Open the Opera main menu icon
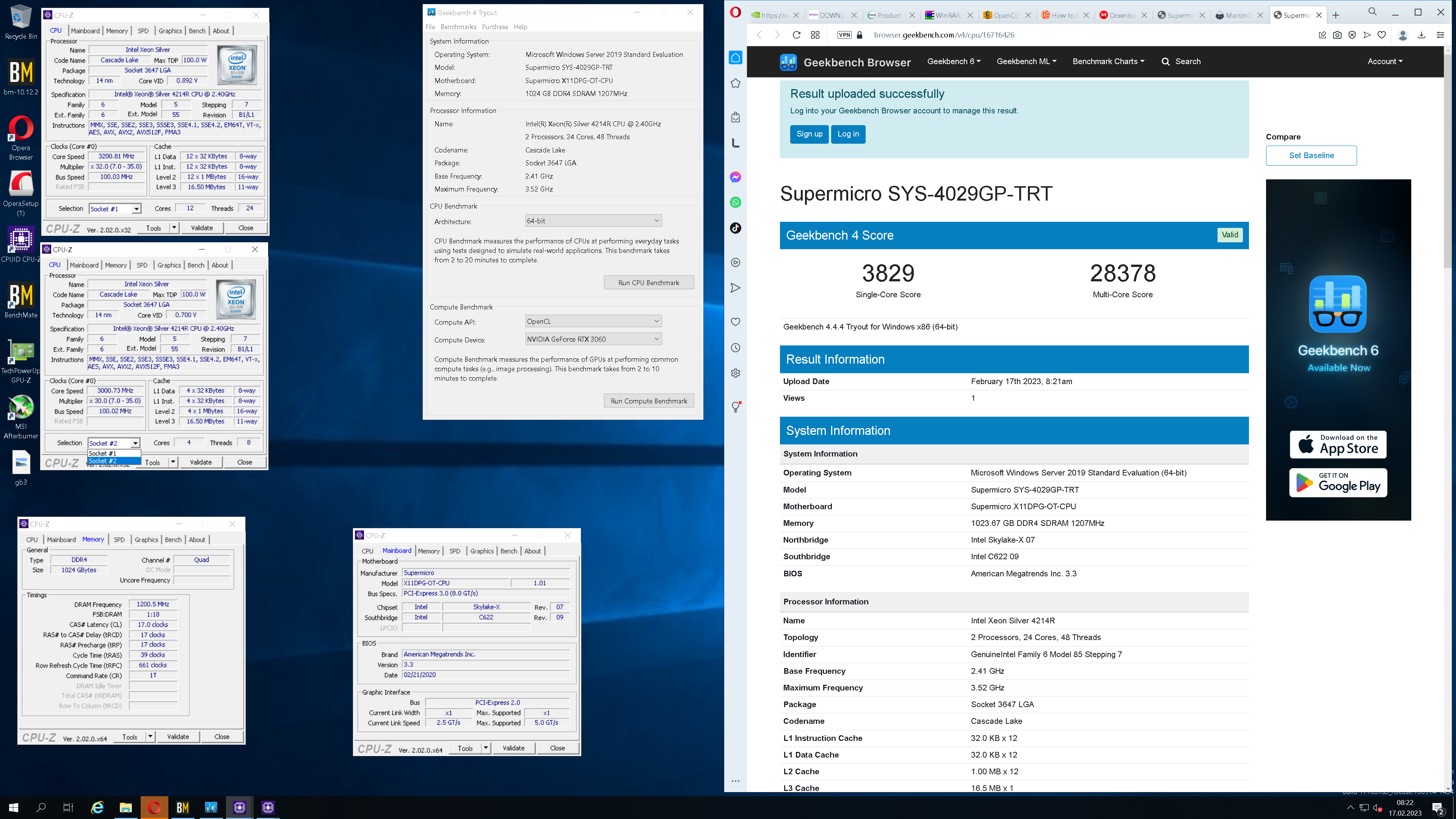Viewport: 1456px width, 819px height. coord(735,12)
